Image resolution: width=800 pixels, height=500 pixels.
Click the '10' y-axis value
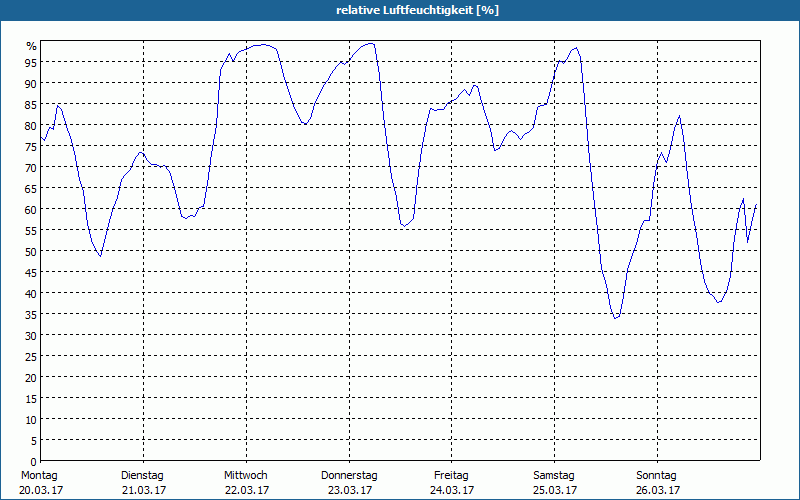click(x=31, y=420)
